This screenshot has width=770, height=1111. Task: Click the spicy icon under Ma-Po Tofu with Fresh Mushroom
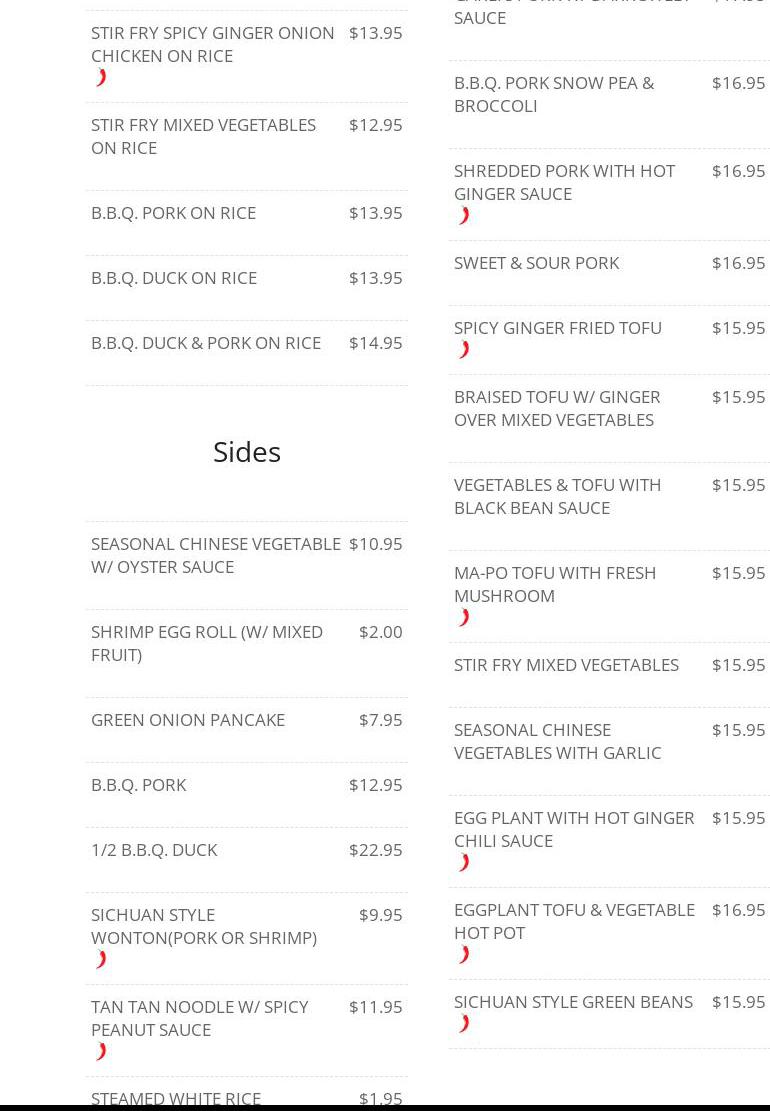click(464, 618)
